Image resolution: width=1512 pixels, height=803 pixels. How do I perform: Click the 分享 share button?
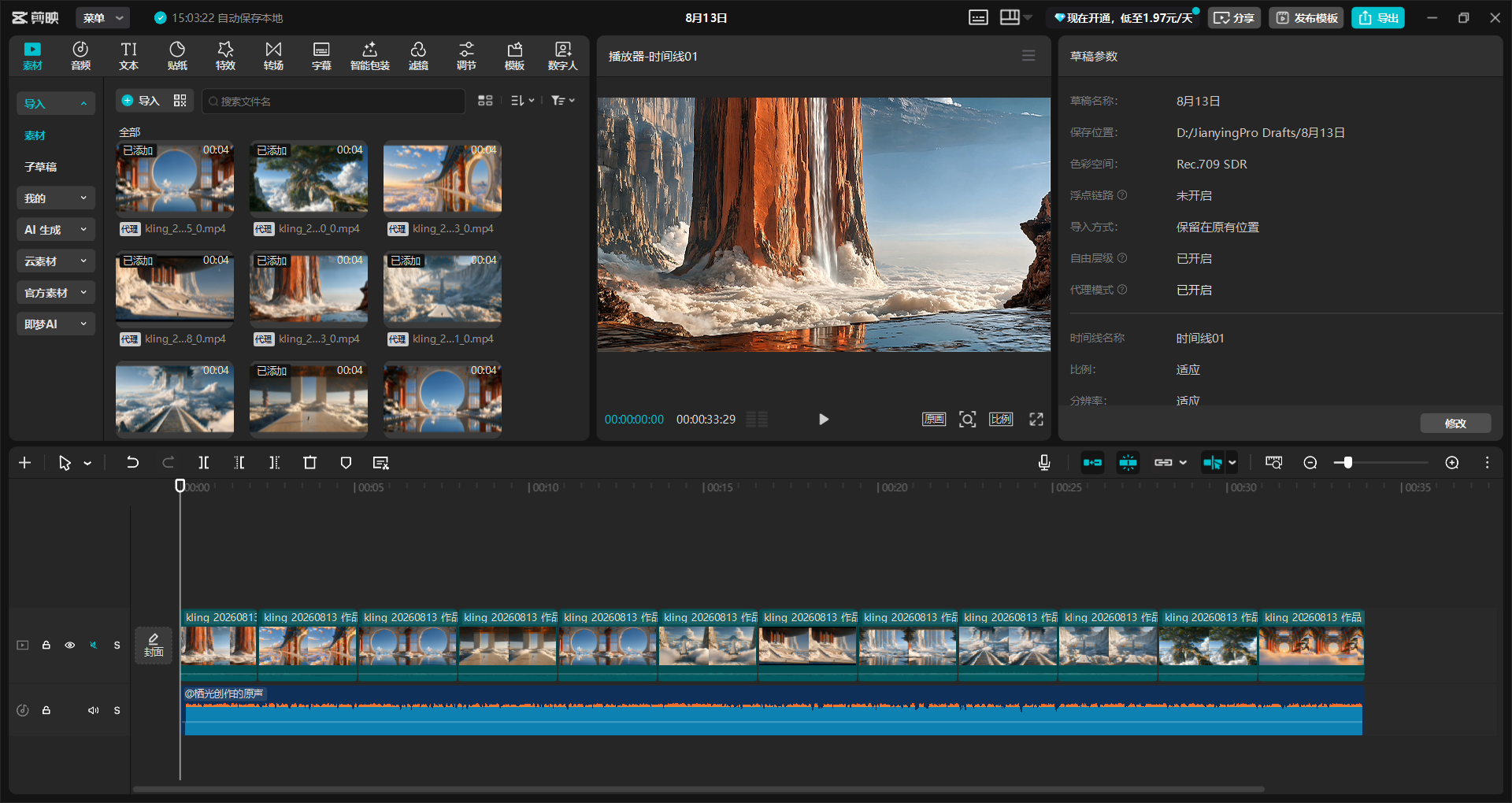click(x=1235, y=17)
